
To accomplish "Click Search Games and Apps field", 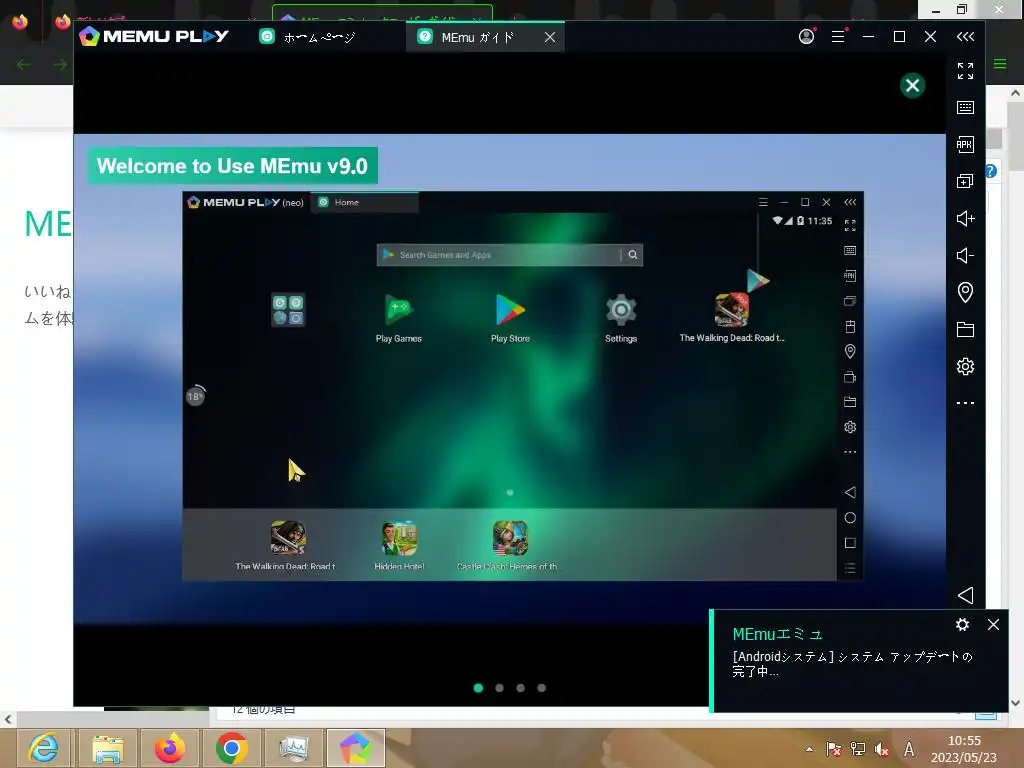I will [509, 255].
